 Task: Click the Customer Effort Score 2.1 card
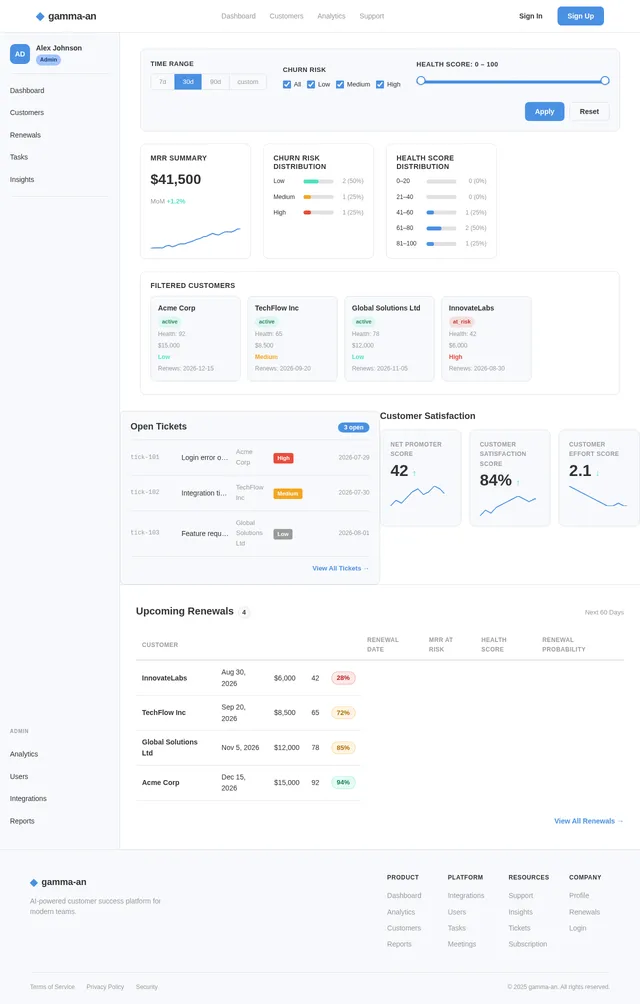pos(599,478)
